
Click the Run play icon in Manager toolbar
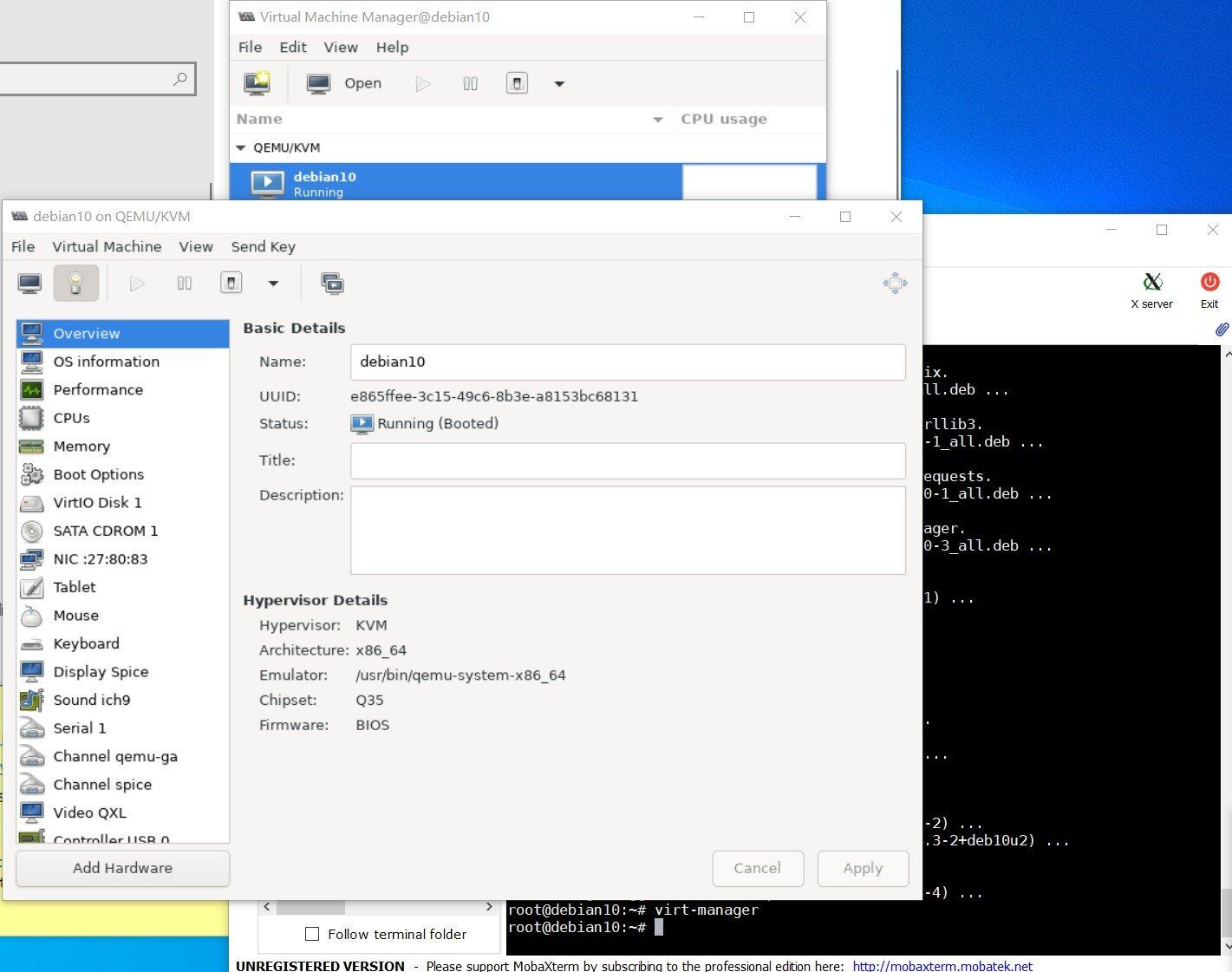(423, 84)
